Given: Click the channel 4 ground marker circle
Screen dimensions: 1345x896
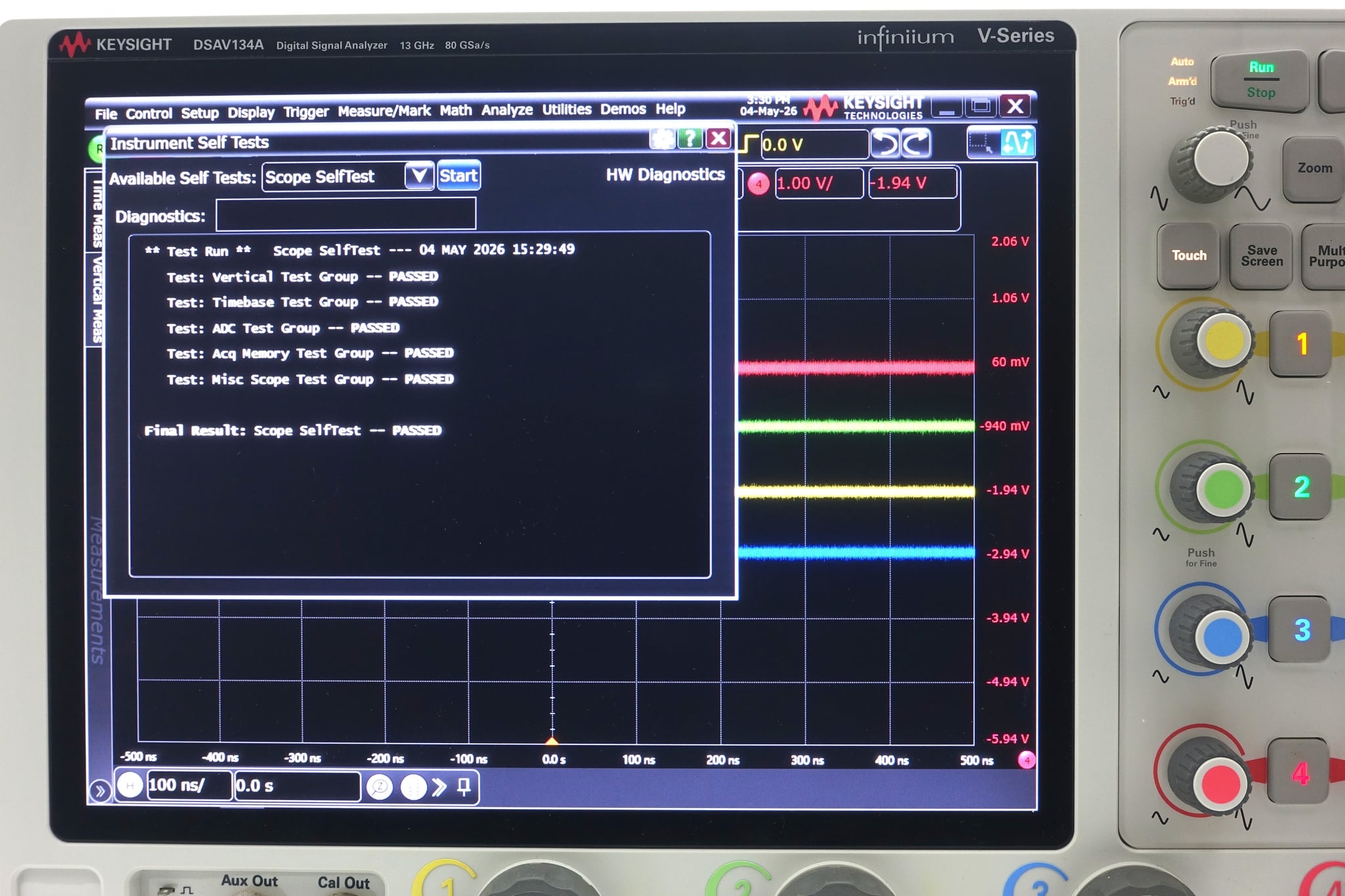Looking at the screenshot, I should (1026, 760).
